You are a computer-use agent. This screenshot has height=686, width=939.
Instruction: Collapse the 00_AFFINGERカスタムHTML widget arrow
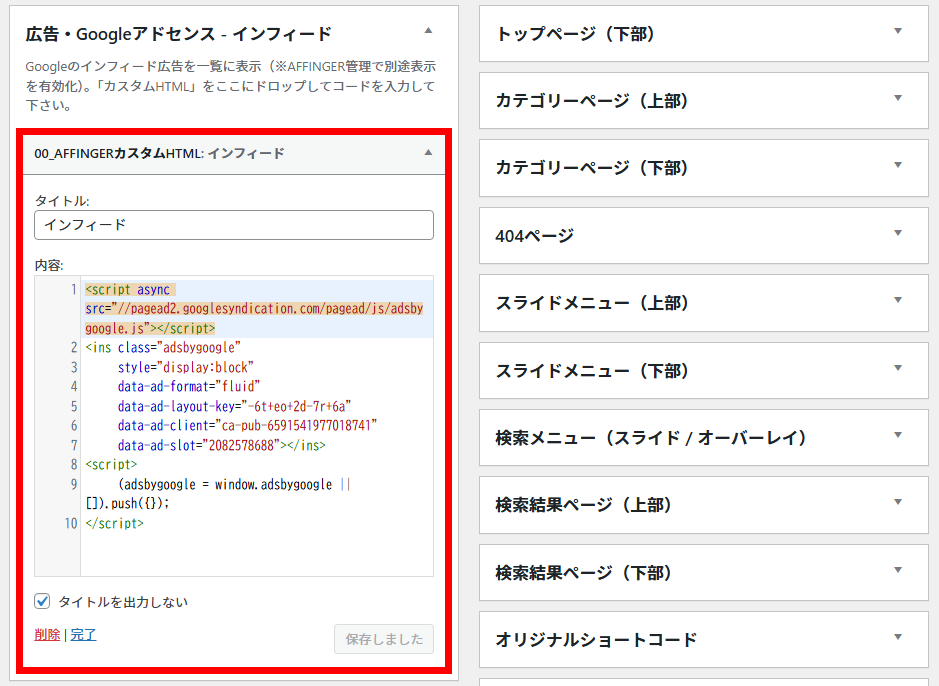428,153
